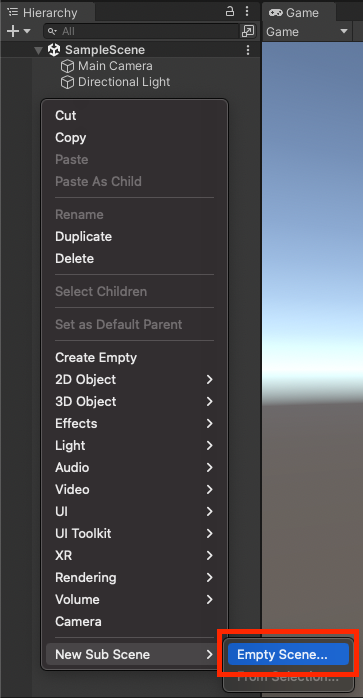
Task: Focus the Hierarchy search field
Action: 141,31
